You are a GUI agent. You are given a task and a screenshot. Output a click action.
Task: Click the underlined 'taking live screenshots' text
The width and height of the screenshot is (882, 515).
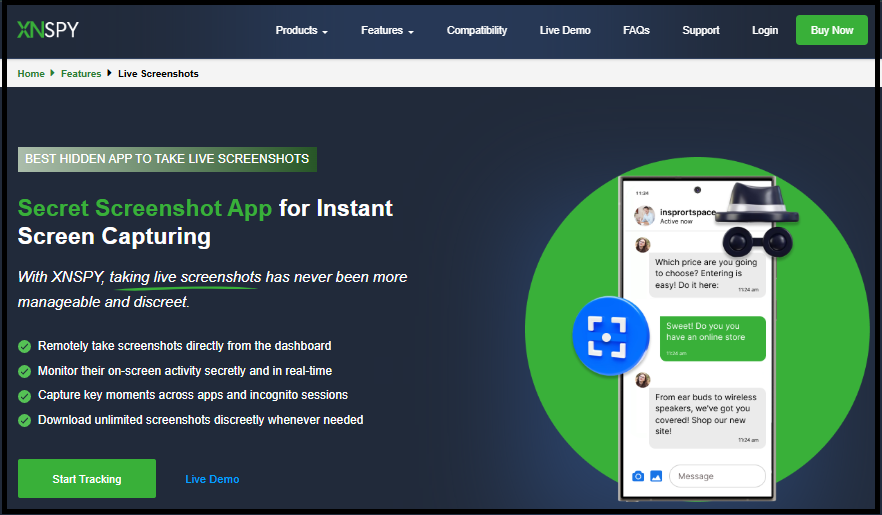185,277
